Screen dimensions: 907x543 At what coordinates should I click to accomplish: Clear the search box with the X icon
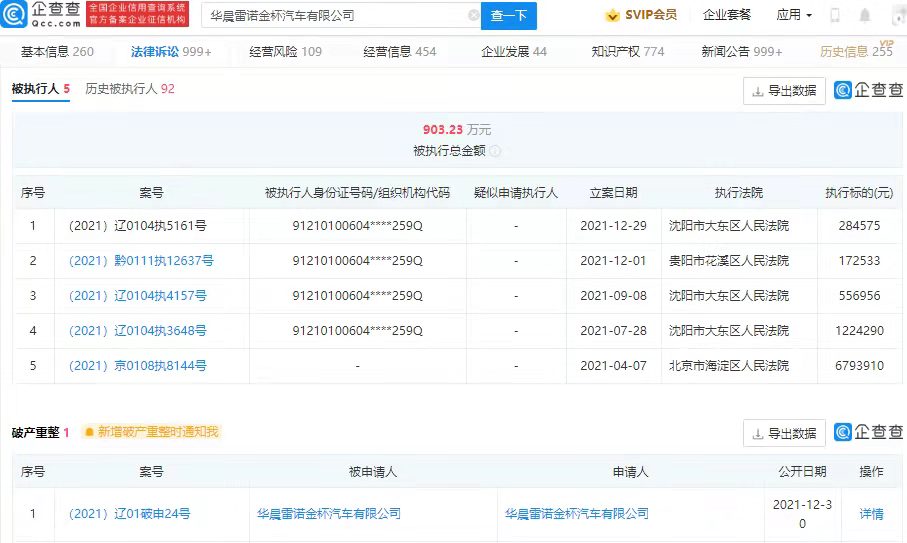473,16
